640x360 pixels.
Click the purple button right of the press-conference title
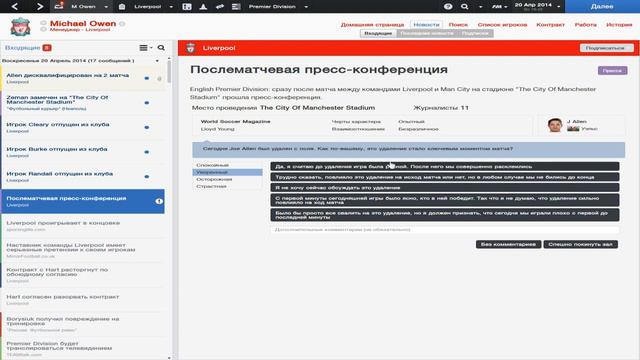coord(612,71)
